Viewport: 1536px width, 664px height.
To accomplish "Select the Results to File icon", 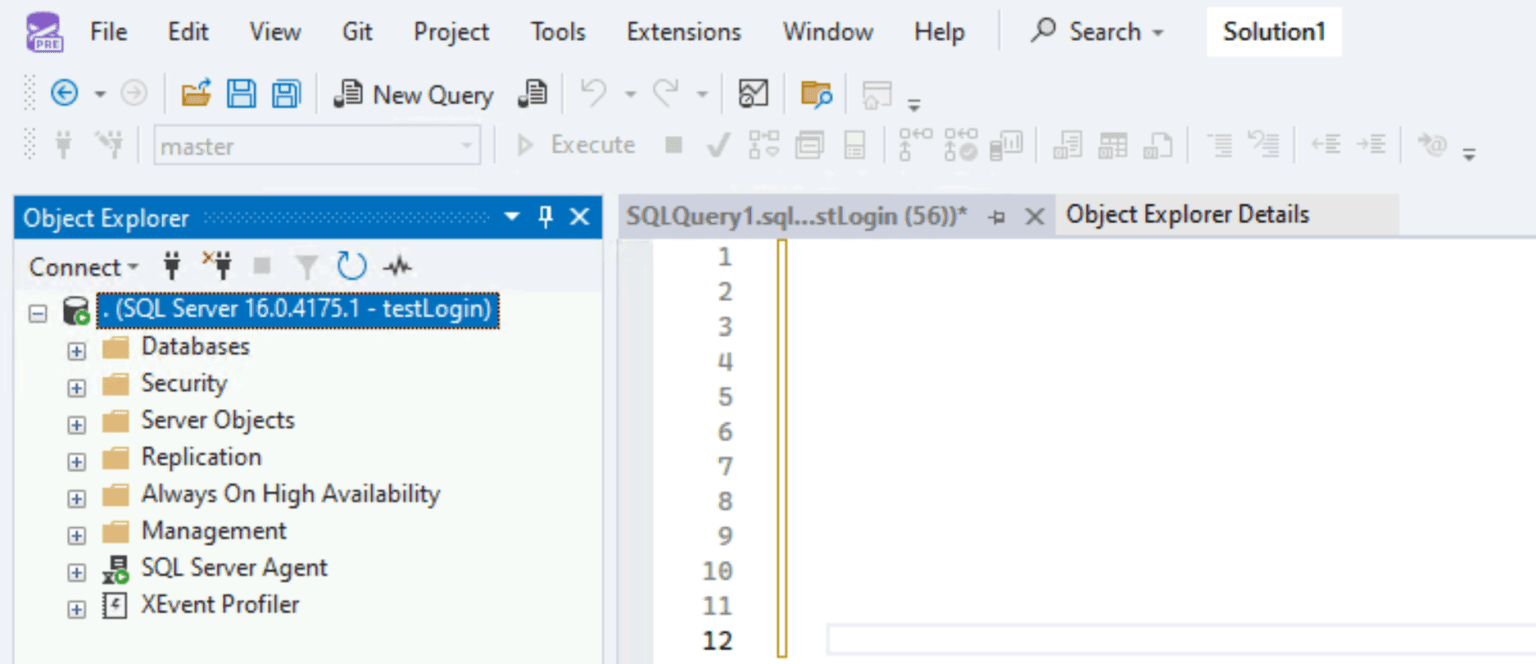I will click(x=1158, y=146).
